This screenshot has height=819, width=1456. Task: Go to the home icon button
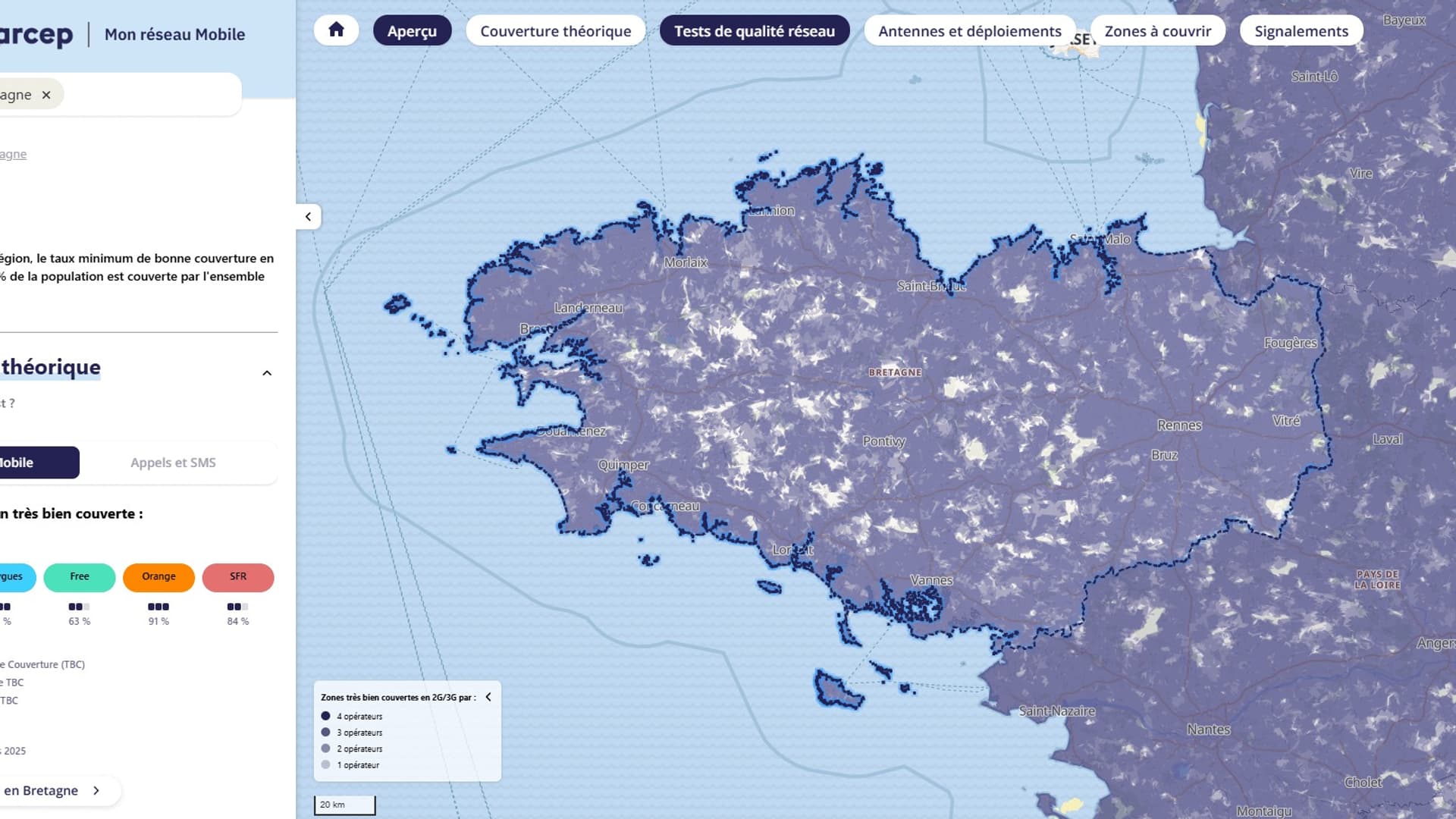(336, 30)
